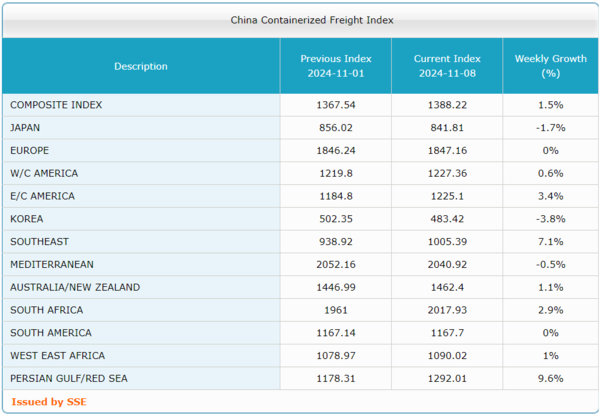
Task: Select KOREA weekly growth -3.8% cell
Action: coord(550,219)
